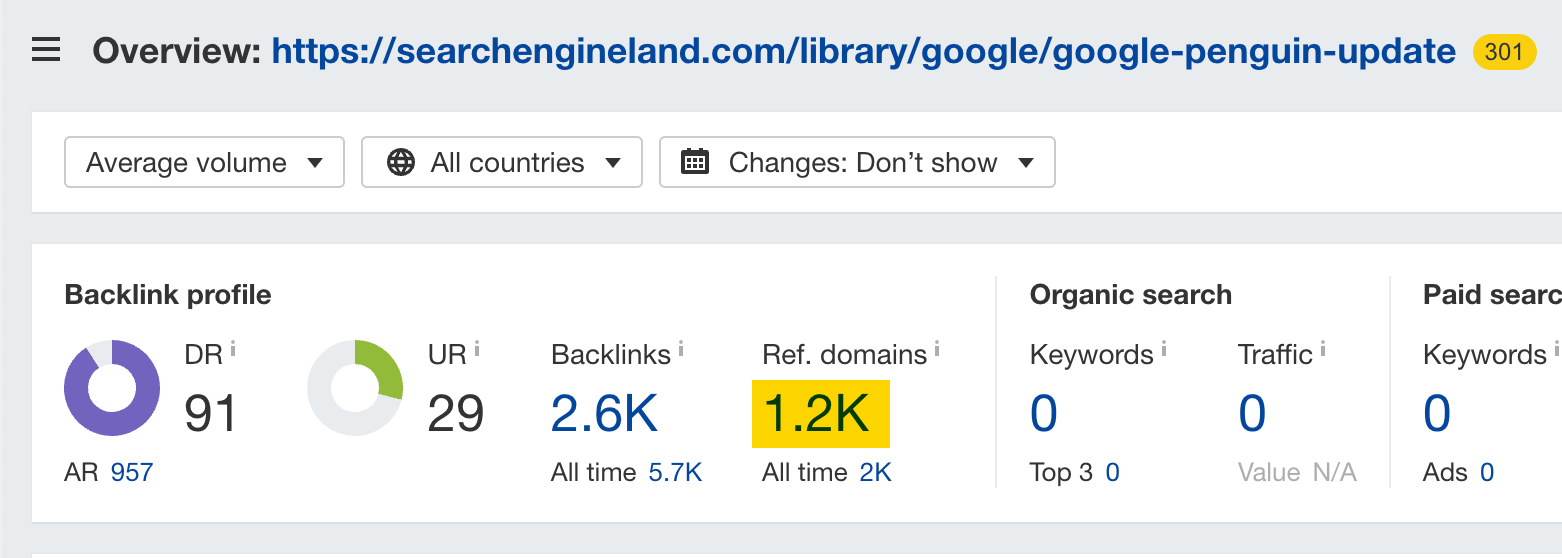Click the 2.6K backlinks number
Screen dimensions: 1562x558
tap(604, 413)
